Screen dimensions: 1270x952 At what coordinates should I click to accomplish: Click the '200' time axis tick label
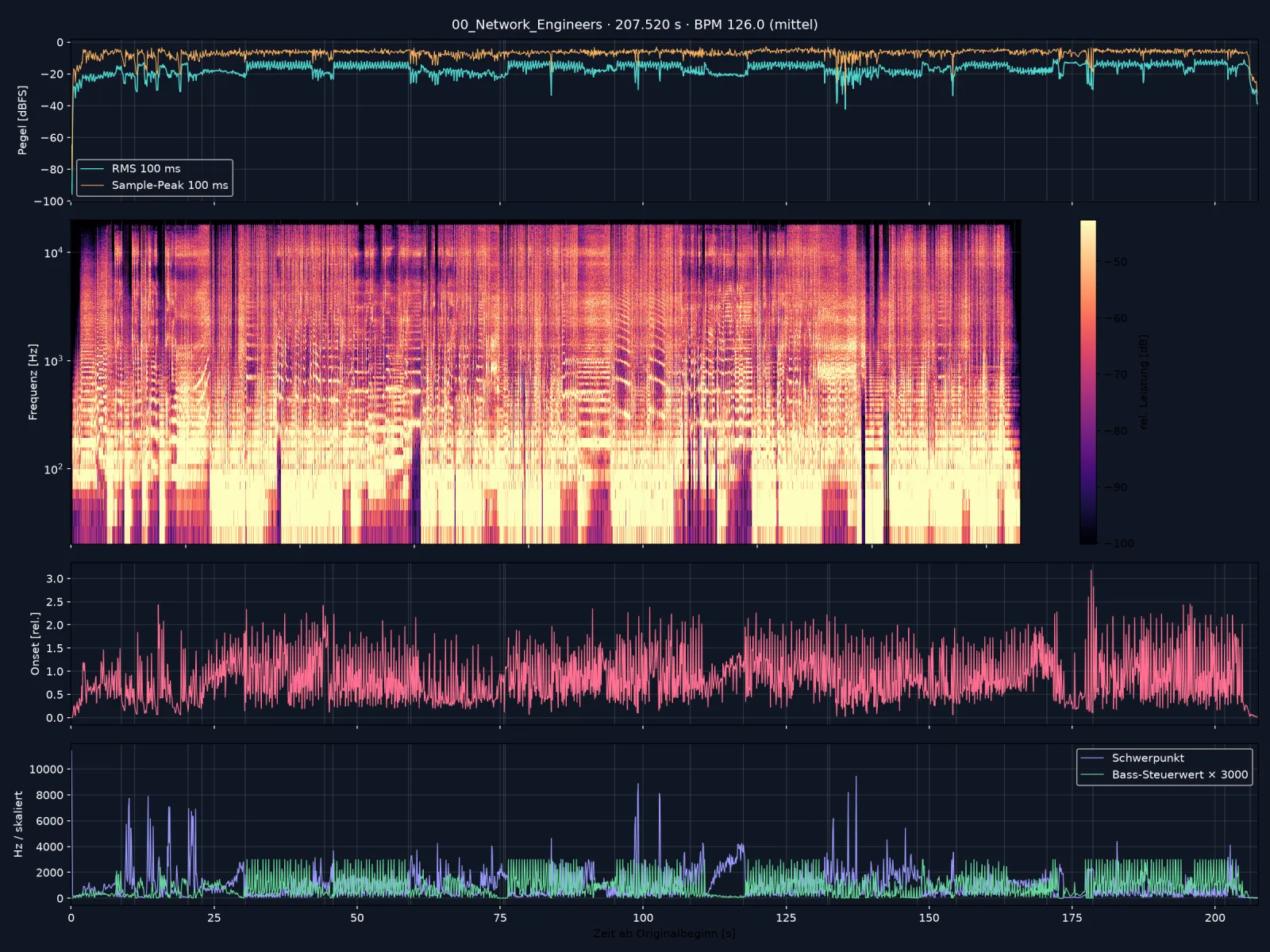[x=1214, y=918]
